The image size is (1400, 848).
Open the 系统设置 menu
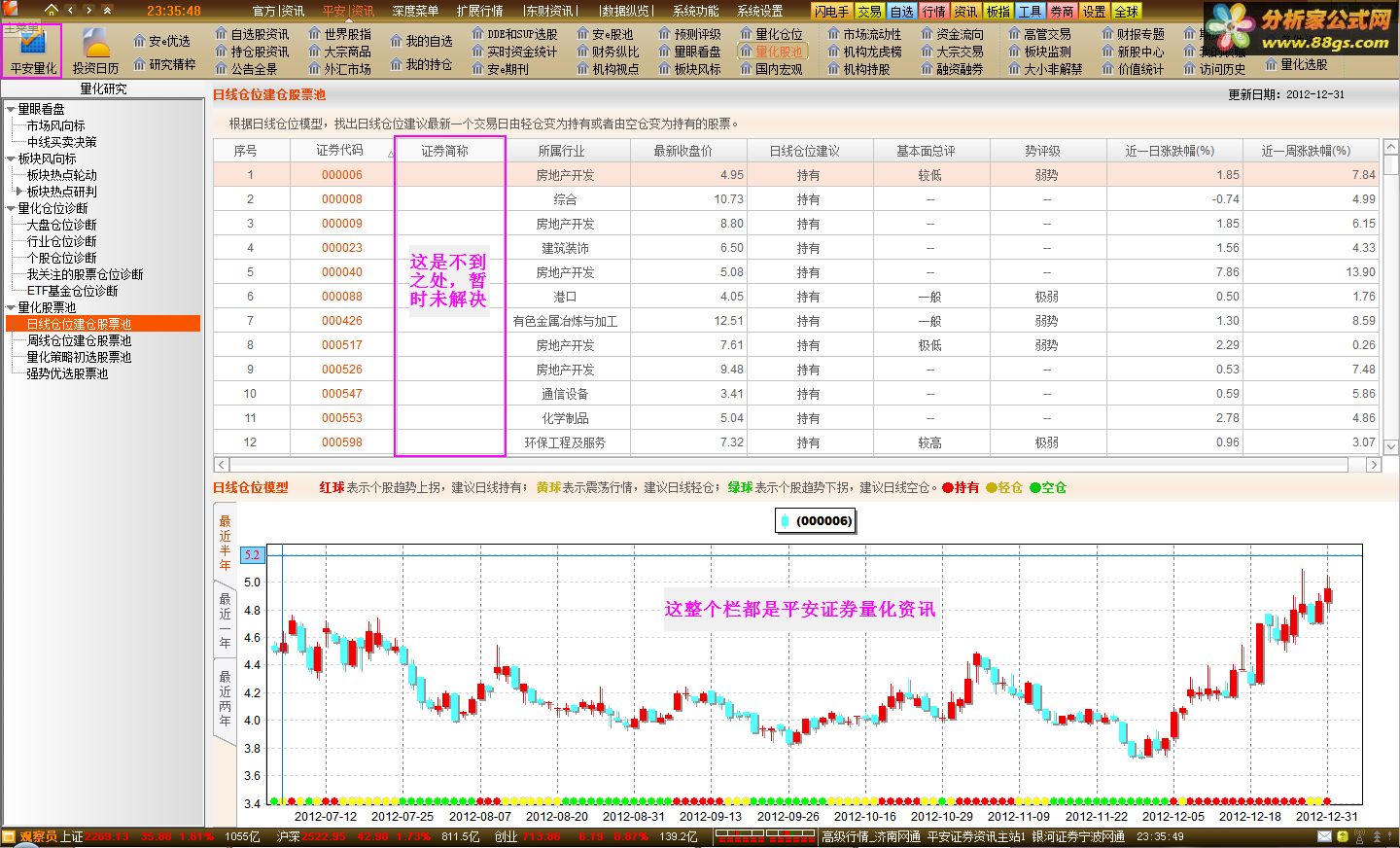(759, 11)
